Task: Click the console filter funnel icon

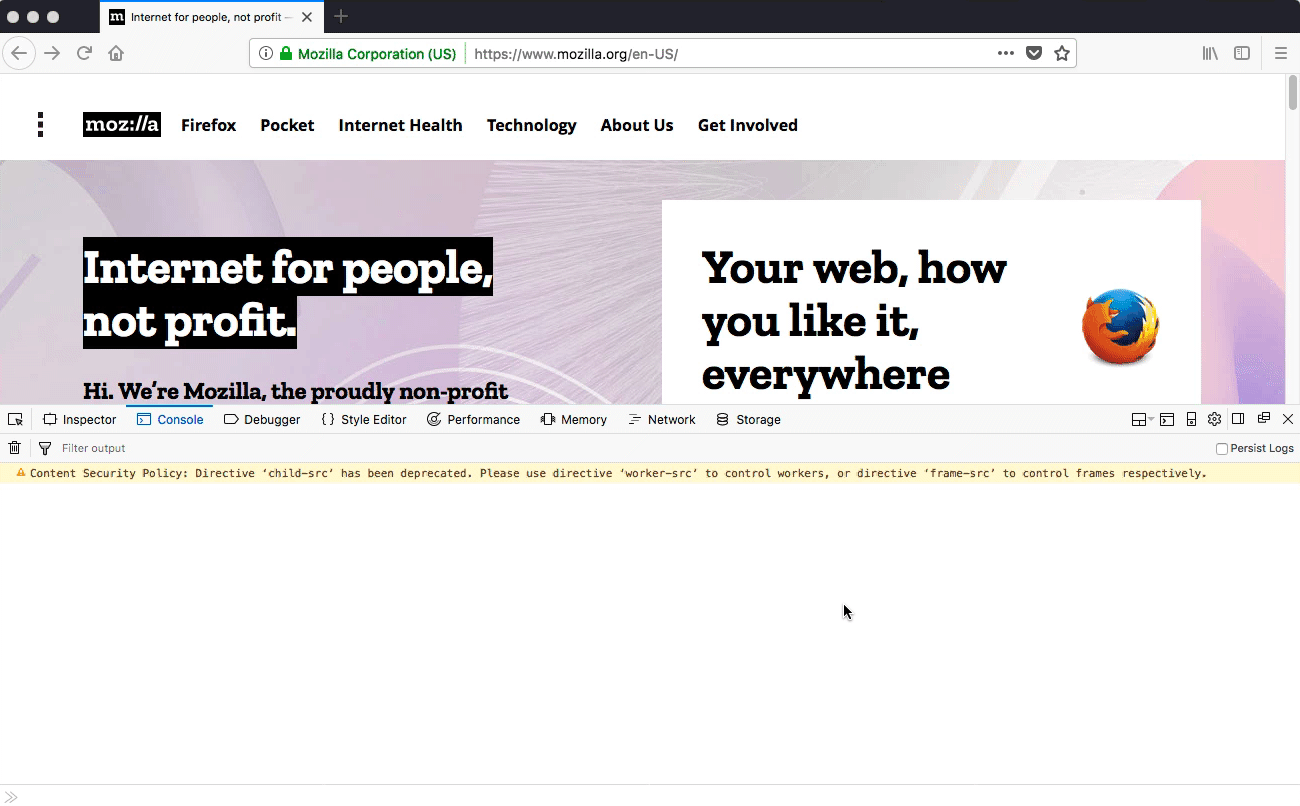Action: 45,448
